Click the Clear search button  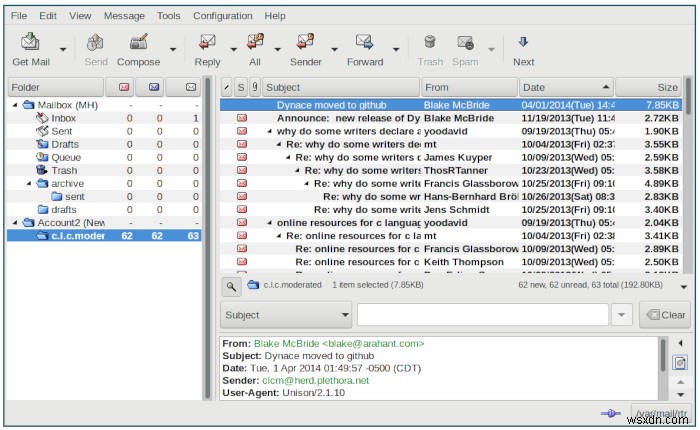click(x=665, y=315)
